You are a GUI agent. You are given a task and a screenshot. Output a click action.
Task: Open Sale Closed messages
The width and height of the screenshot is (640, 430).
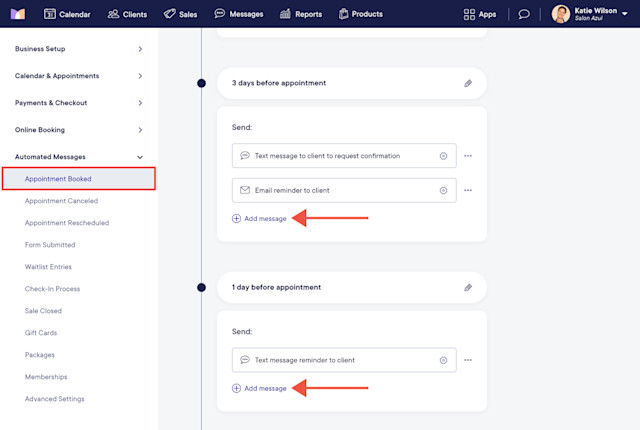(x=43, y=311)
